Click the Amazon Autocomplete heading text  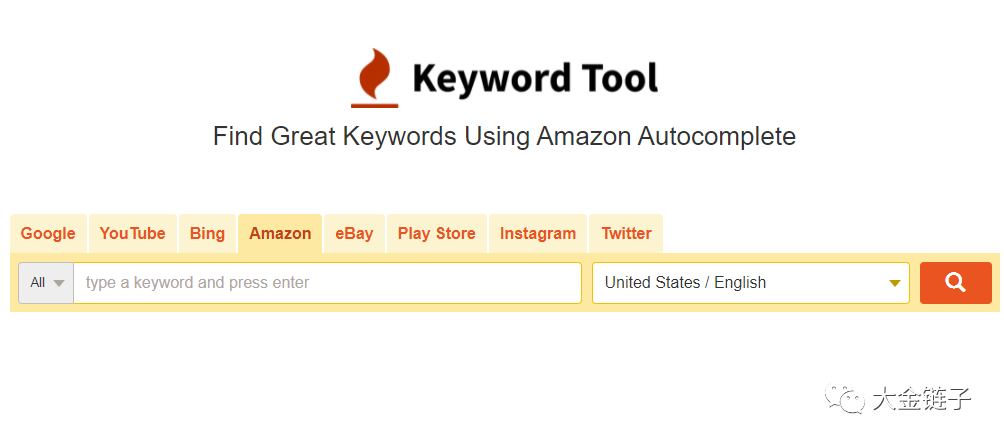[504, 136]
